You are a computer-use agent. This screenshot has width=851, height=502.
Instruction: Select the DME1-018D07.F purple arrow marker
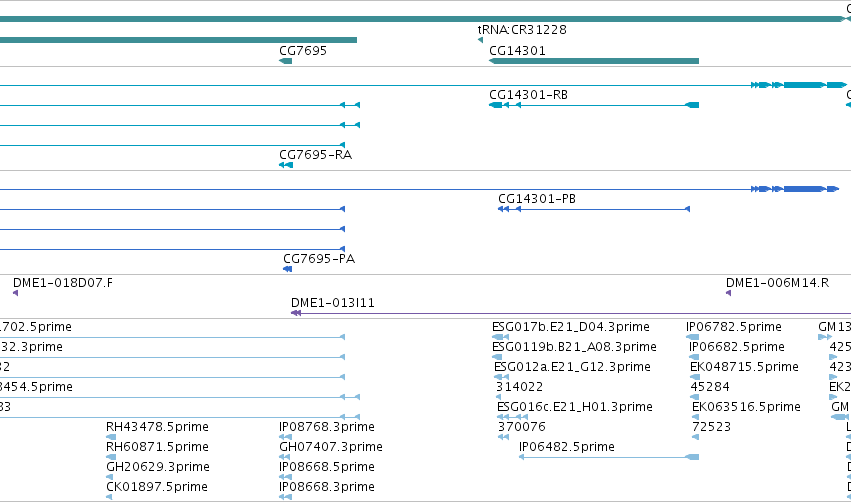coord(16,293)
